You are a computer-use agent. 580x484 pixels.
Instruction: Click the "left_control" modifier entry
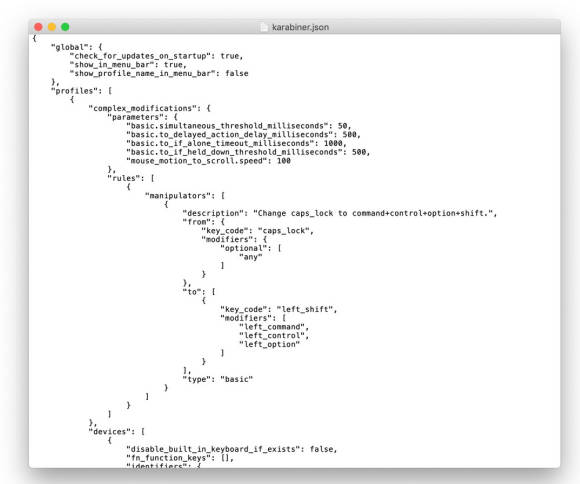tap(272, 335)
